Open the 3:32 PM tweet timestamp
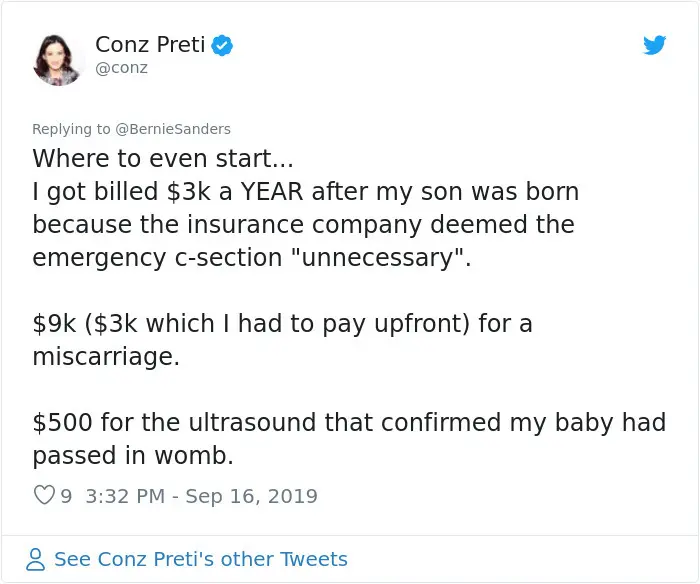This screenshot has width=700, height=584. 202,496
